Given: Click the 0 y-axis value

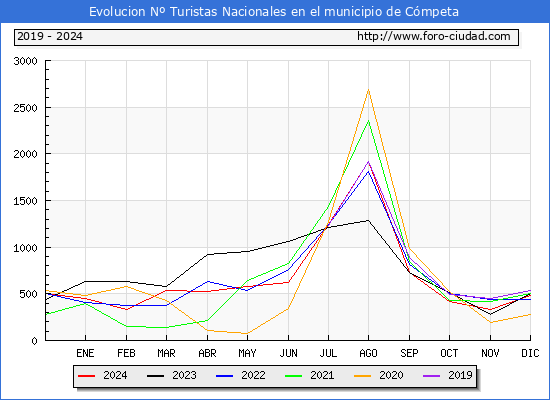Looking at the screenshot, I should pos(34,341).
